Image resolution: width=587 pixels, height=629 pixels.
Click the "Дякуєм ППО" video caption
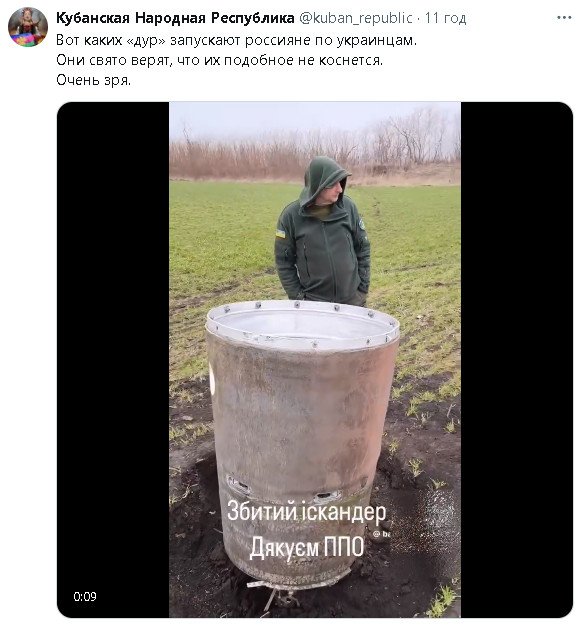(307, 547)
